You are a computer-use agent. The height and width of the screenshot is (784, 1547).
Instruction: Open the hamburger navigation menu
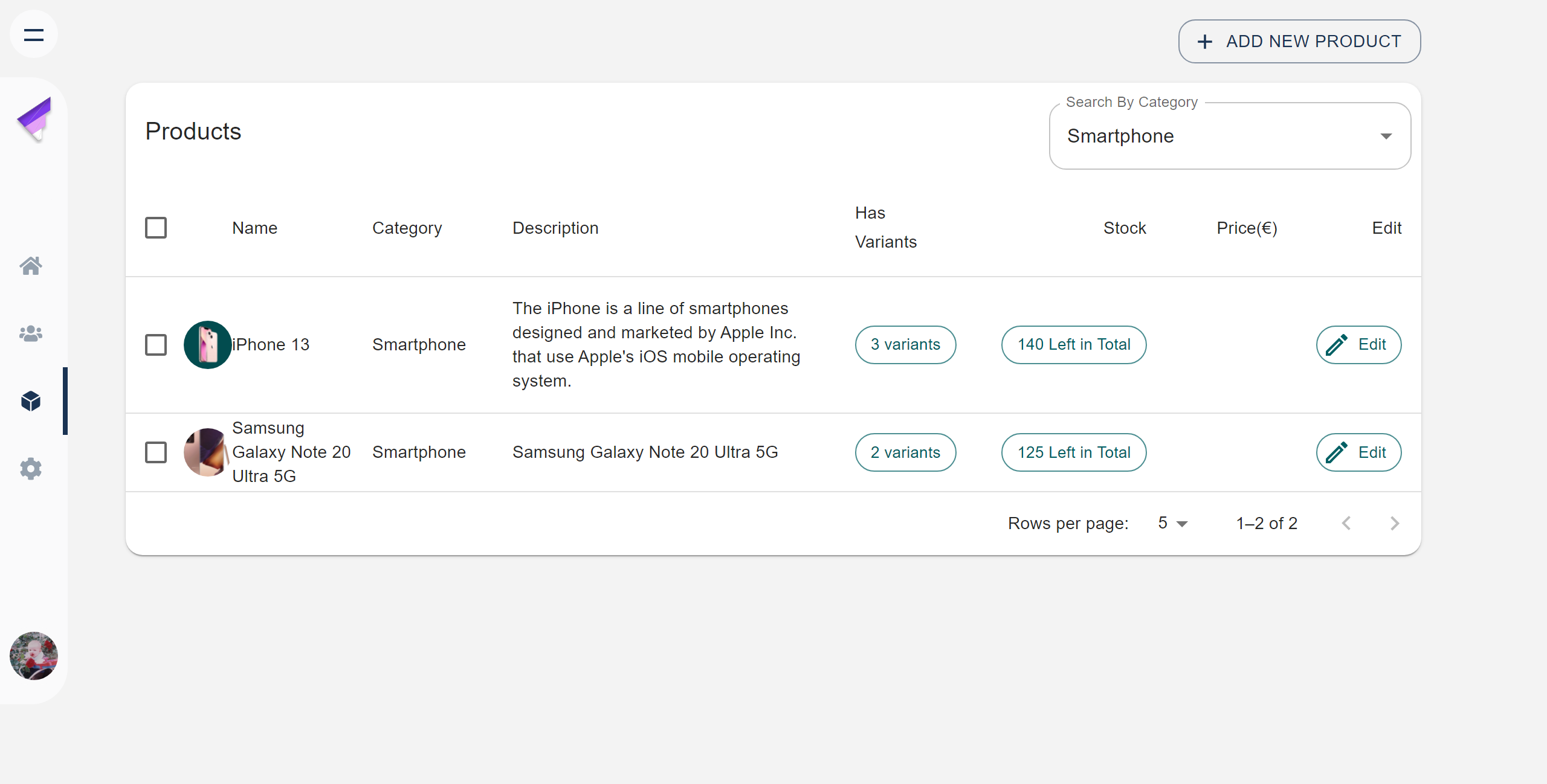click(x=33, y=34)
